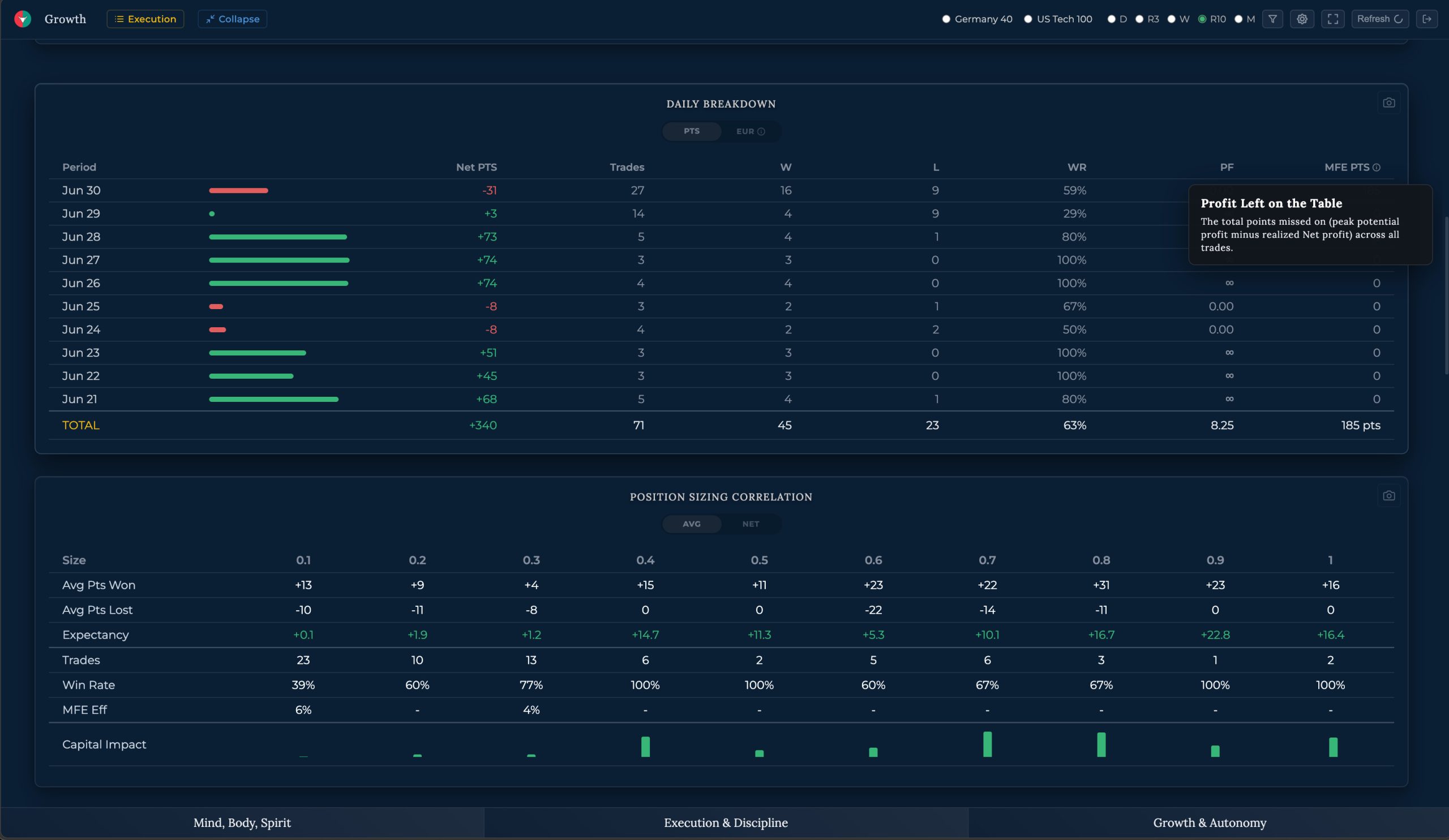Click the Refresh button
This screenshot has height=840, width=1449.
click(1379, 19)
